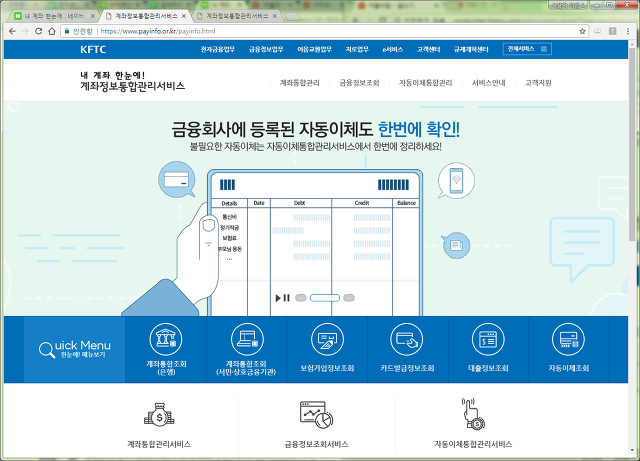Open 서비스안내 navigation item
The width and height of the screenshot is (640, 461).
489,83
